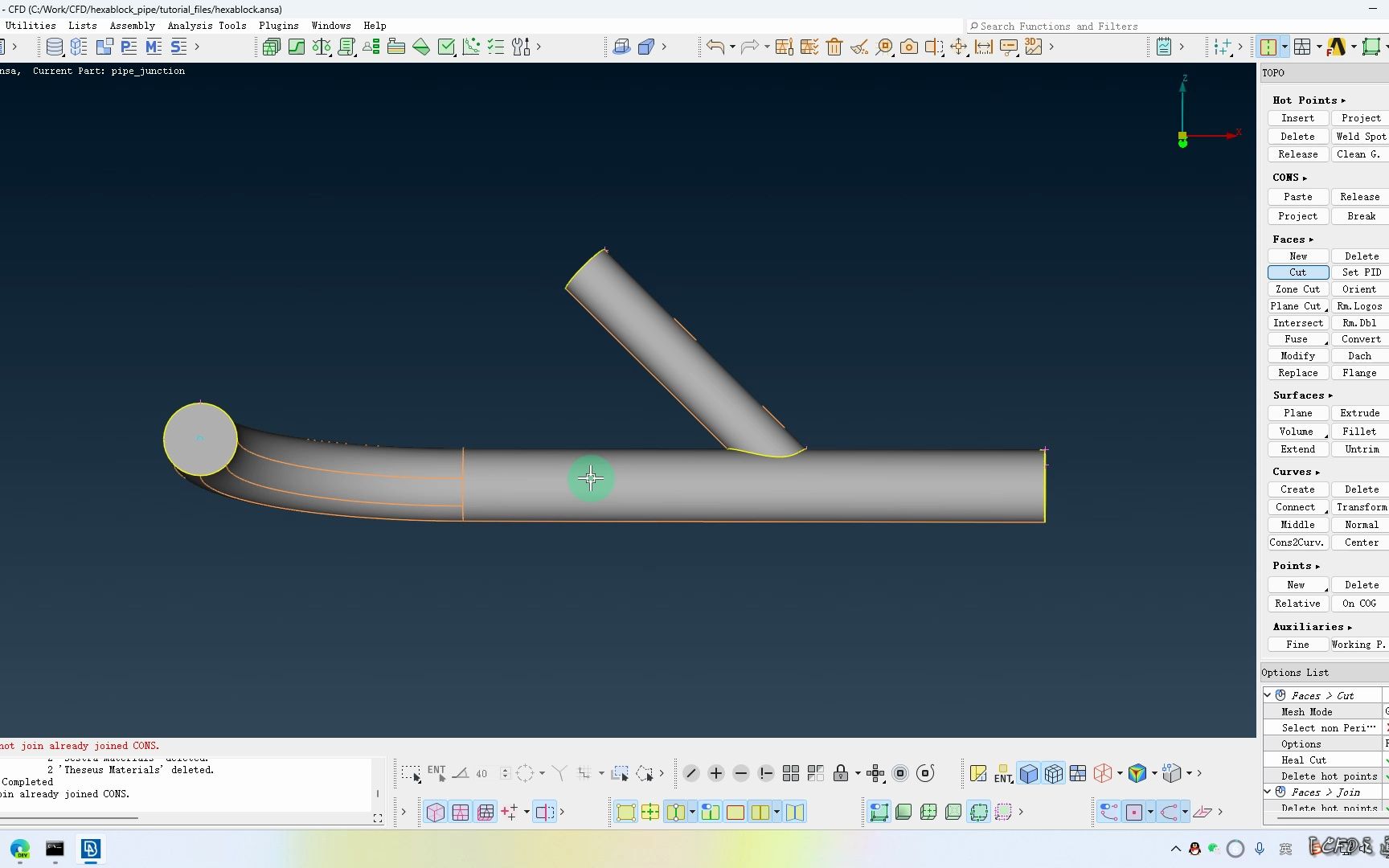Click the scatter graph icon
The width and height of the screenshot is (1389, 868).
coord(471,47)
